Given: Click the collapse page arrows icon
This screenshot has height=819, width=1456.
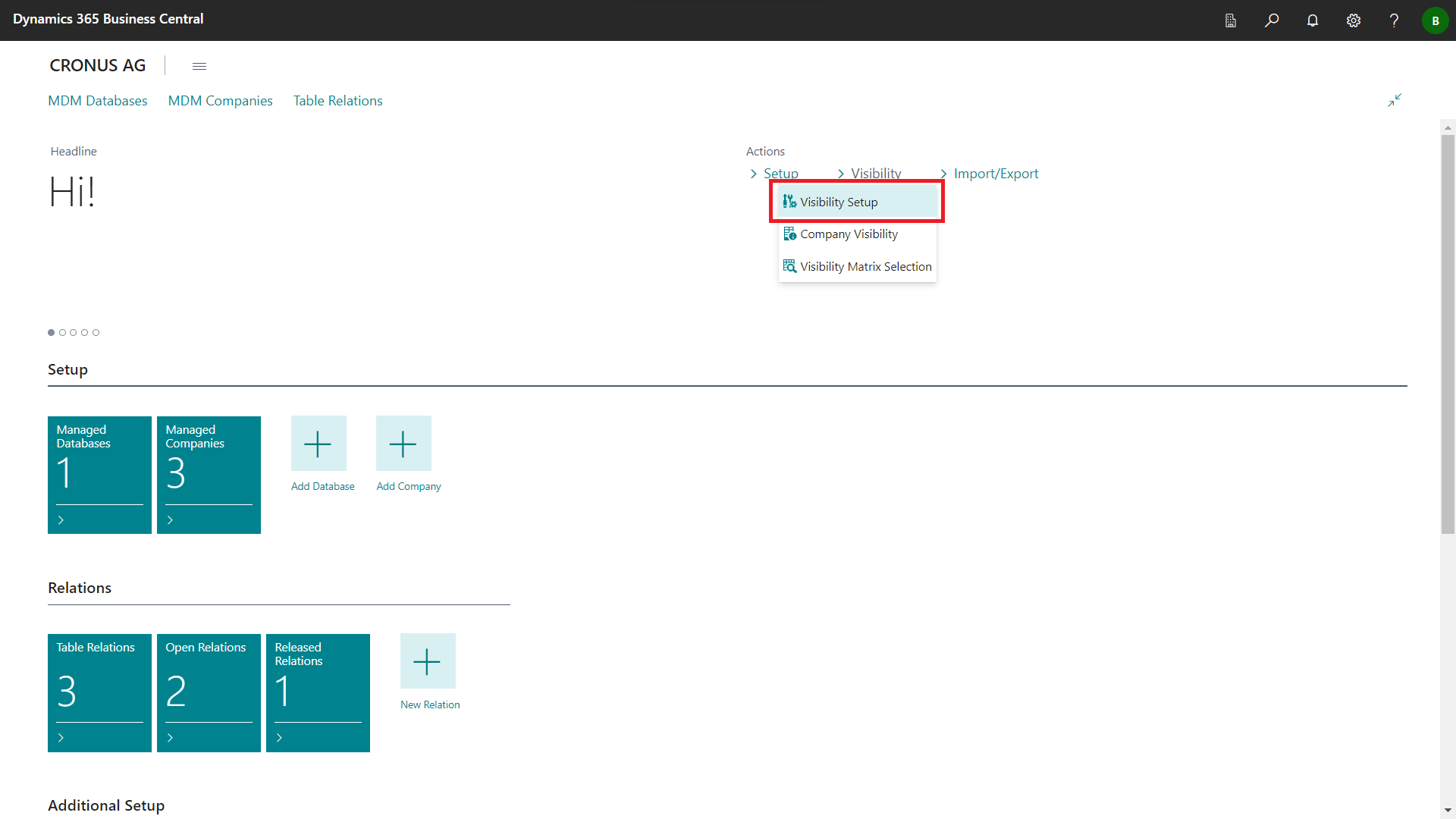Looking at the screenshot, I should coord(1395,100).
